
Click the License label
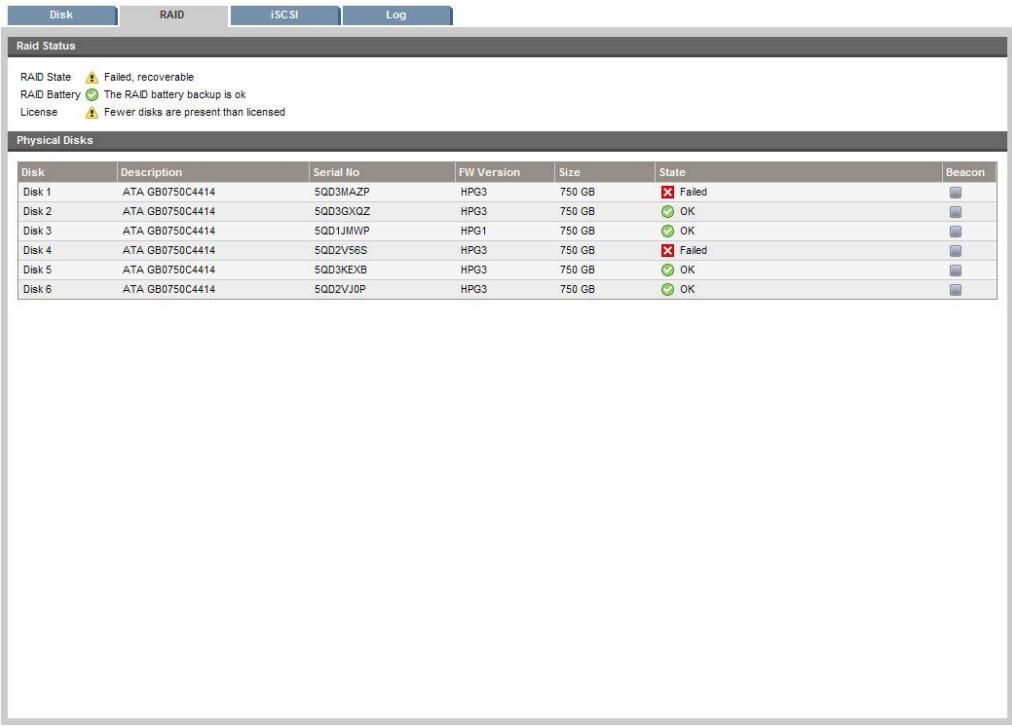point(39,112)
